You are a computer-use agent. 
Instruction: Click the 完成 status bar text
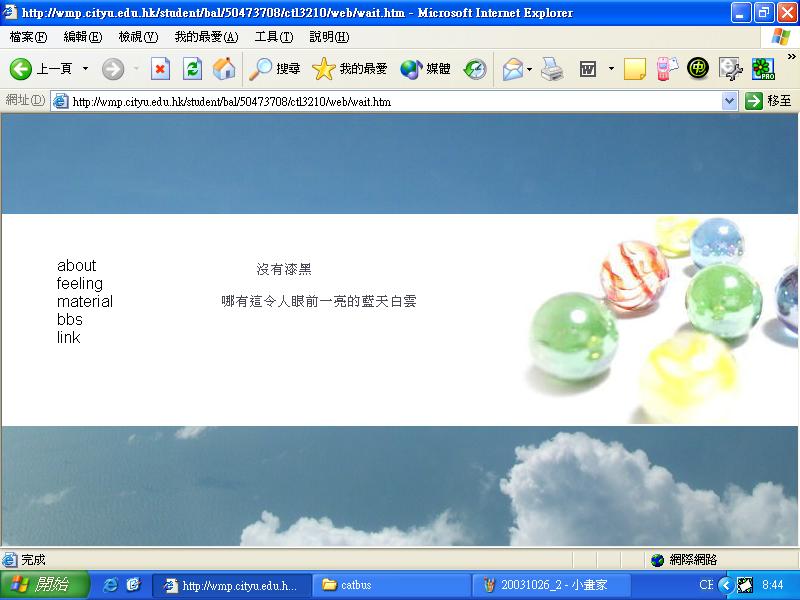tap(33, 560)
